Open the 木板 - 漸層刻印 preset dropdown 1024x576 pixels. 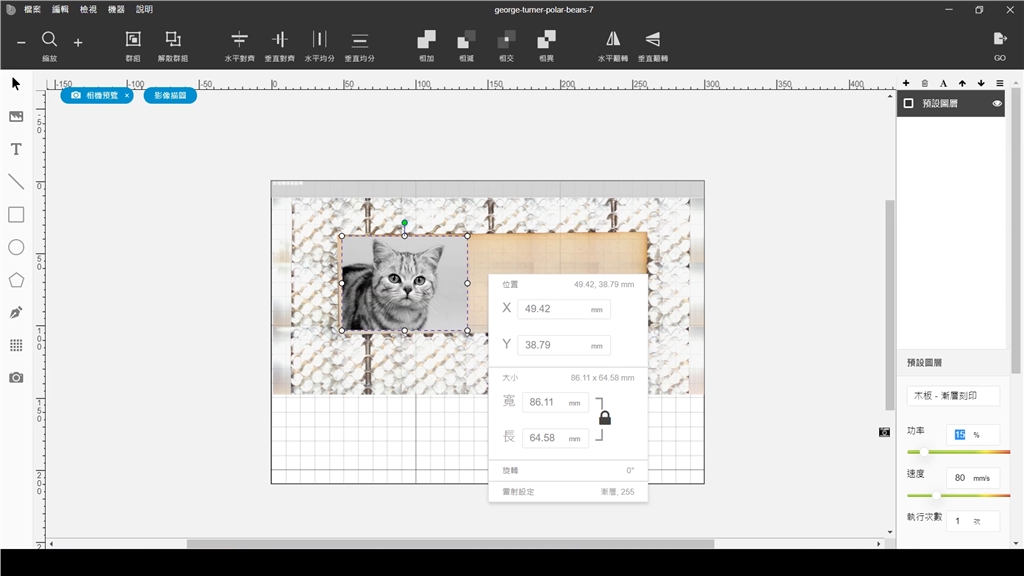tap(953, 396)
